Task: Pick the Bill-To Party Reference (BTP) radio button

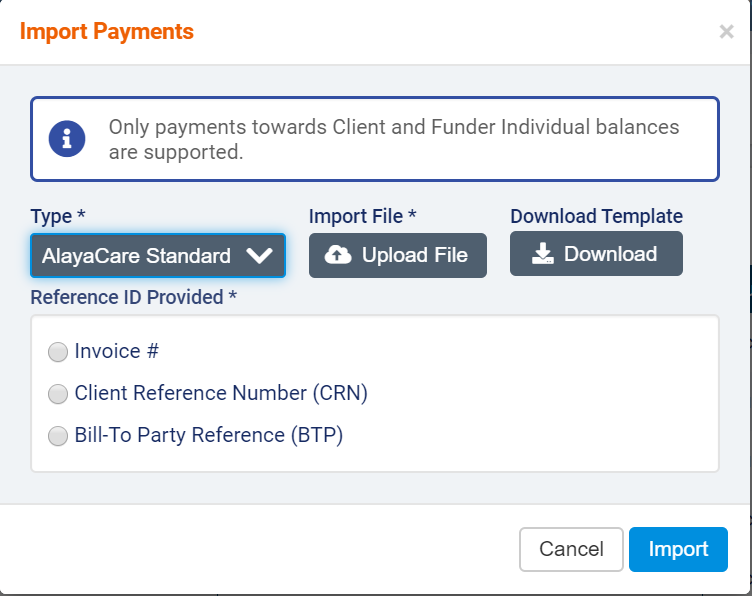Action: pos(58,436)
